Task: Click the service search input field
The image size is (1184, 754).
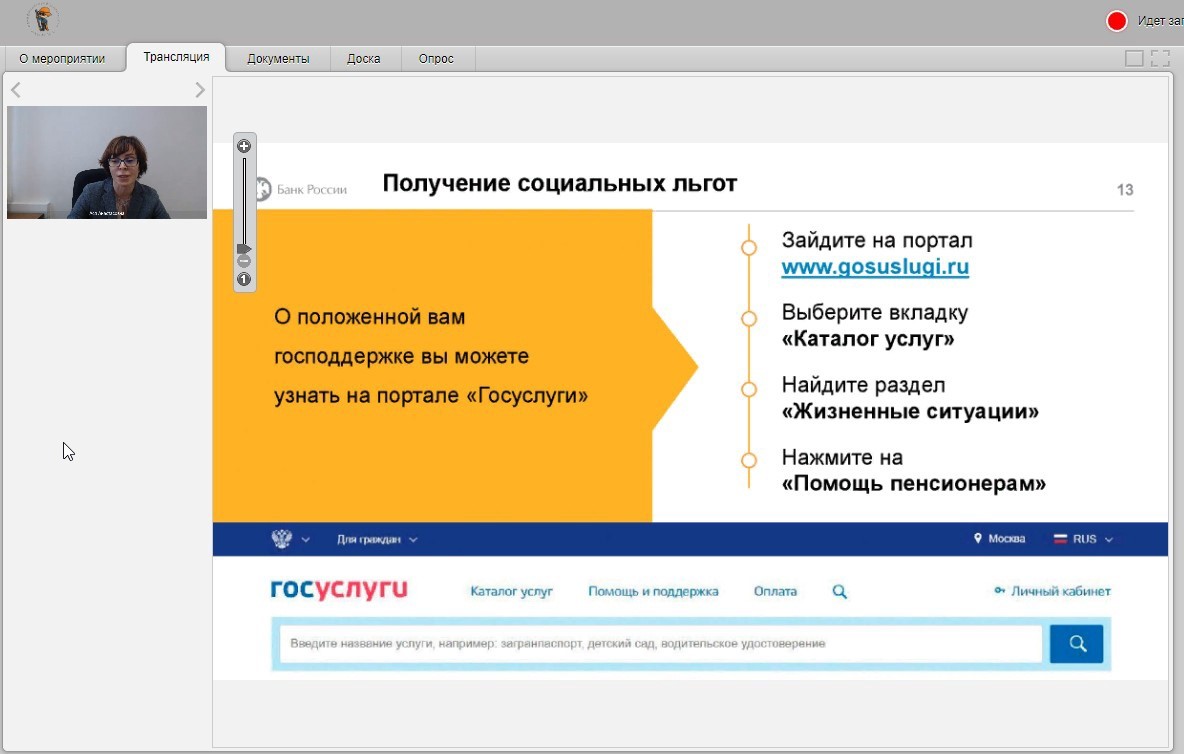Action: [661, 644]
